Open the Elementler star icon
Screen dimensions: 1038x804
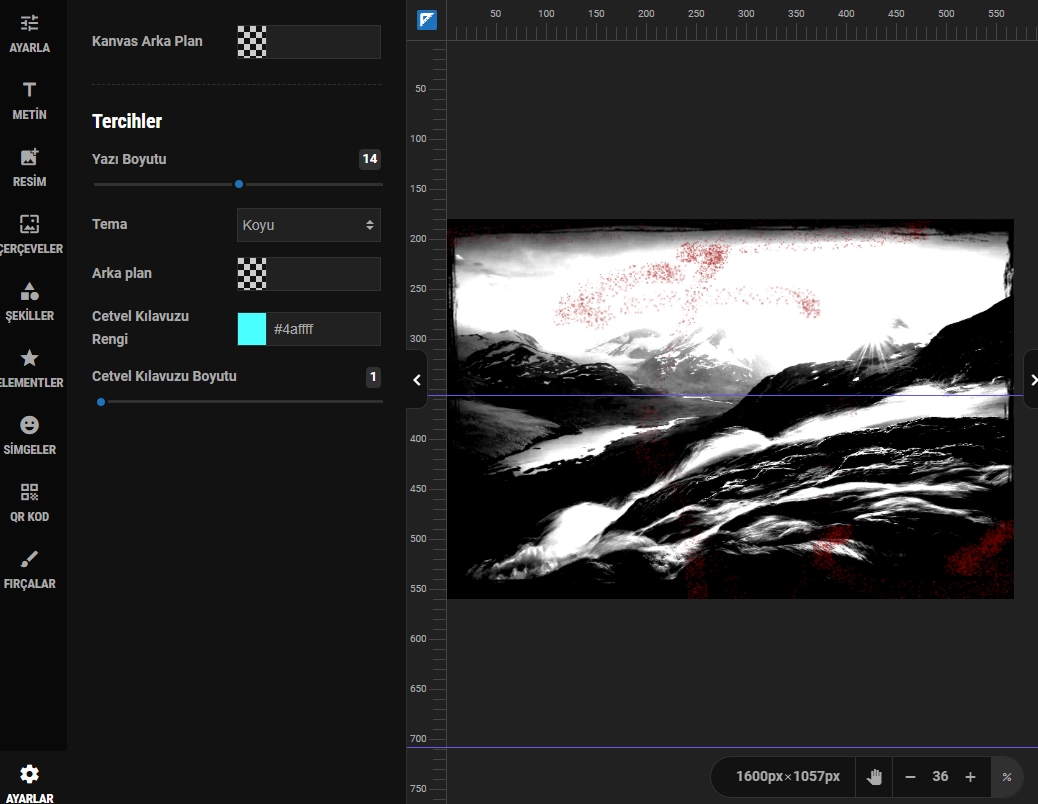tap(29, 358)
